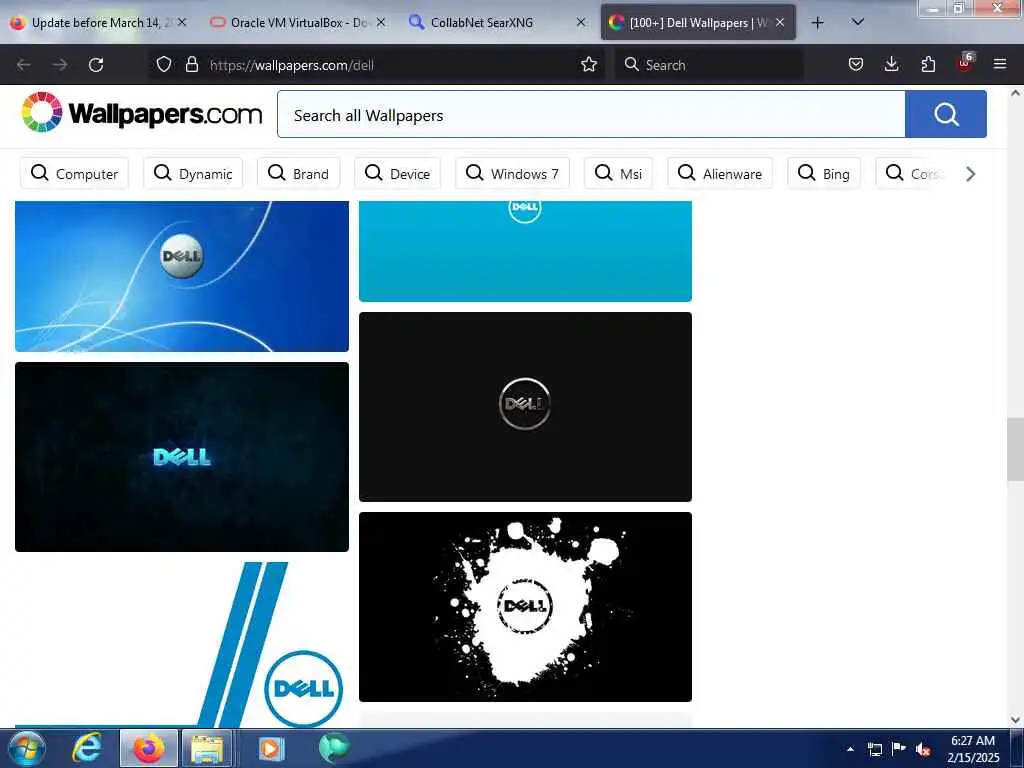The height and width of the screenshot is (768, 1024).
Task: Open Action Center flag icon
Action: coord(899,748)
